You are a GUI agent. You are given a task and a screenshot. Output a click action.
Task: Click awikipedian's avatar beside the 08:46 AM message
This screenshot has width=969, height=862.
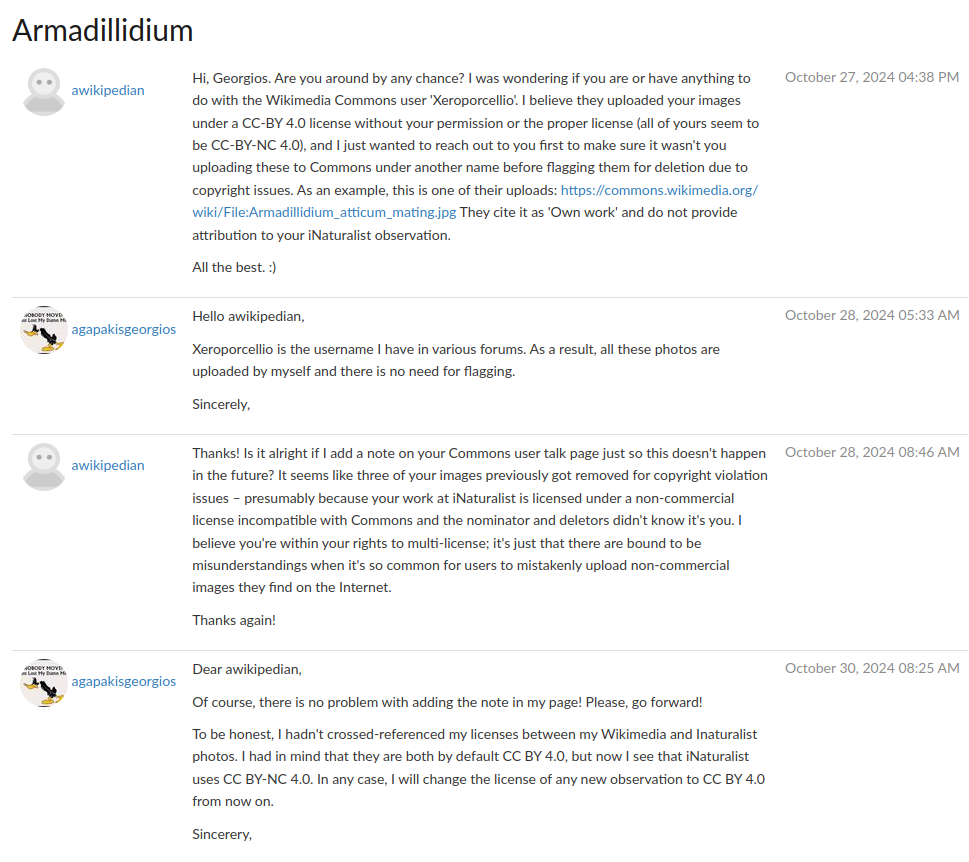(44, 466)
